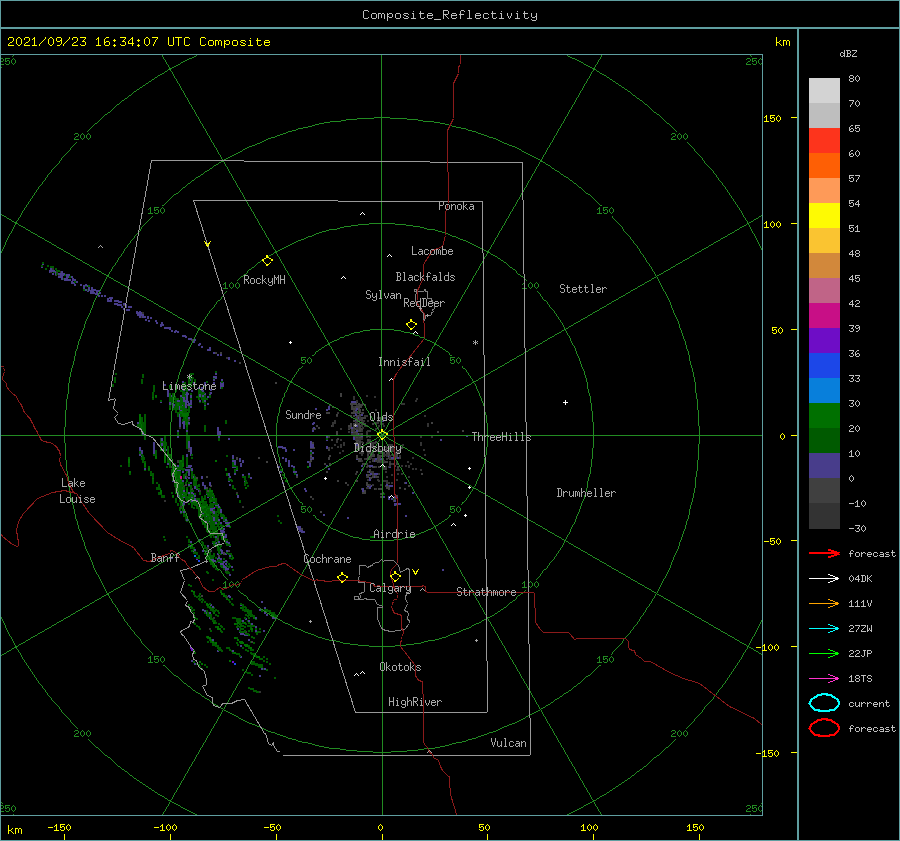Click the Didsbury town label

pos(378,448)
